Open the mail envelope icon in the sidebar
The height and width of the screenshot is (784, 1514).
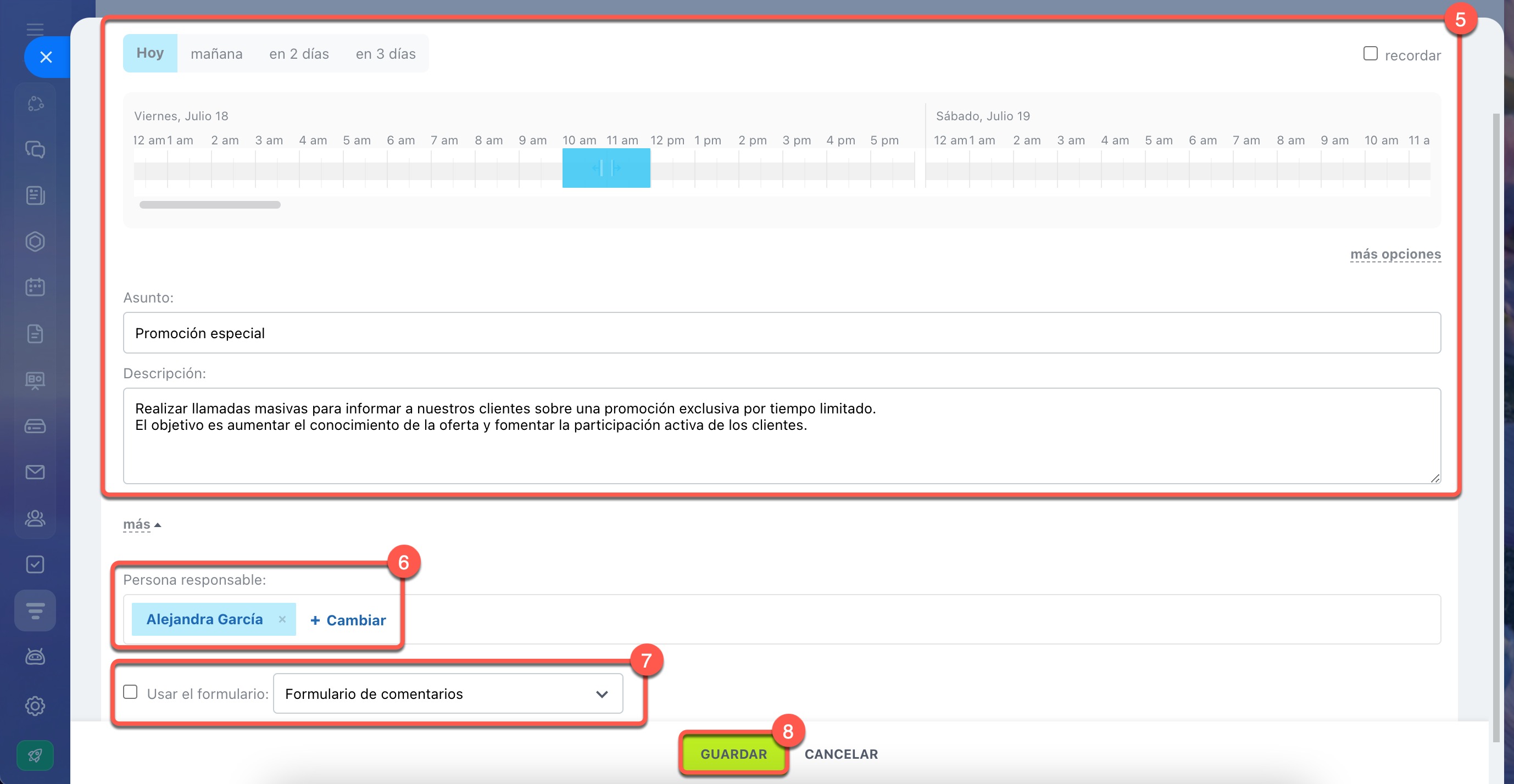[x=35, y=472]
